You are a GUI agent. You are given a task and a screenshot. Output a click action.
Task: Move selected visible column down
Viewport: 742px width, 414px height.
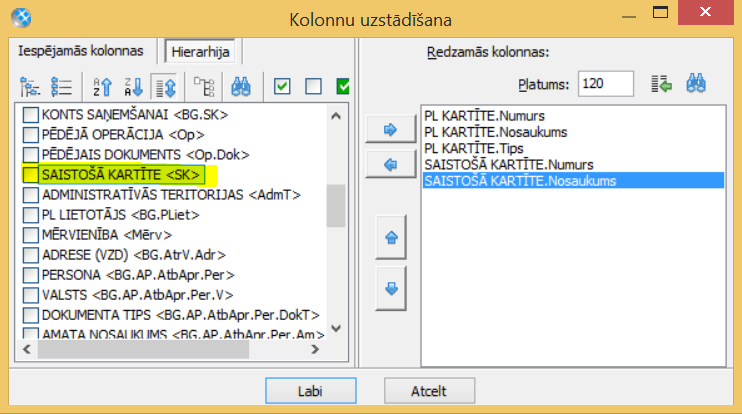click(391, 288)
